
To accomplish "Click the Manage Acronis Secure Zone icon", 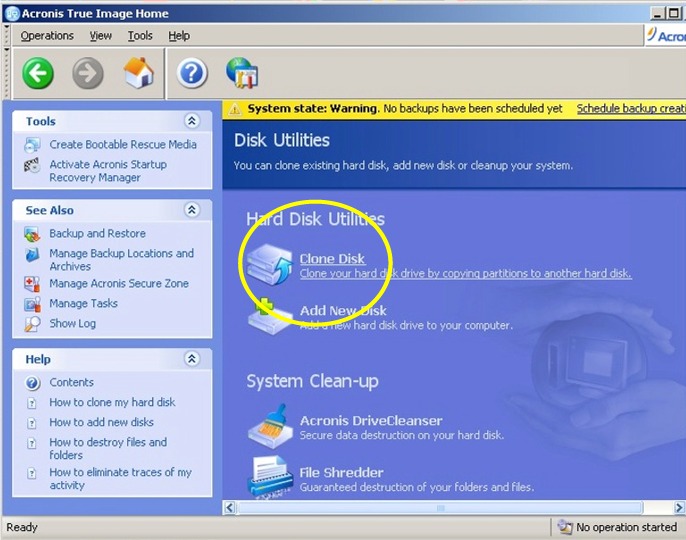I will 32,284.
